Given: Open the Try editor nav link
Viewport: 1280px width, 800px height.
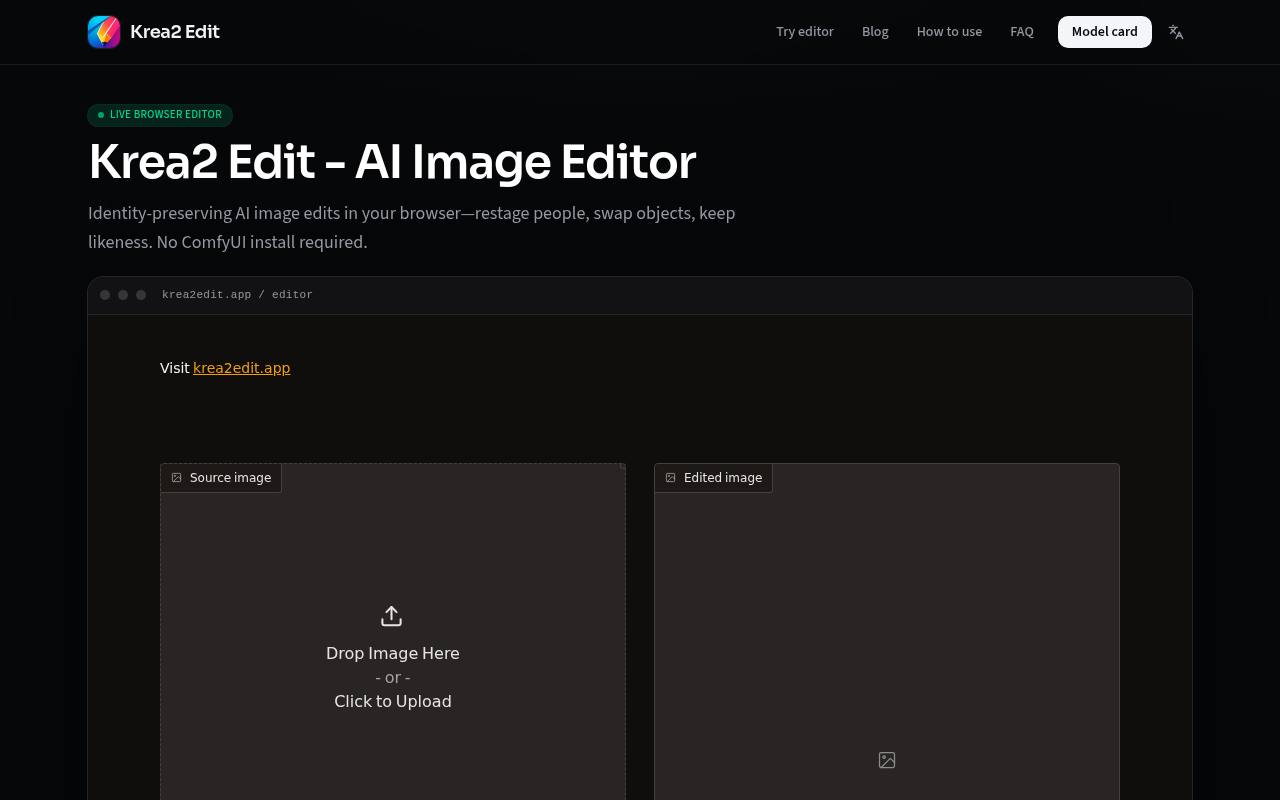Looking at the screenshot, I should tap(805, 32).
